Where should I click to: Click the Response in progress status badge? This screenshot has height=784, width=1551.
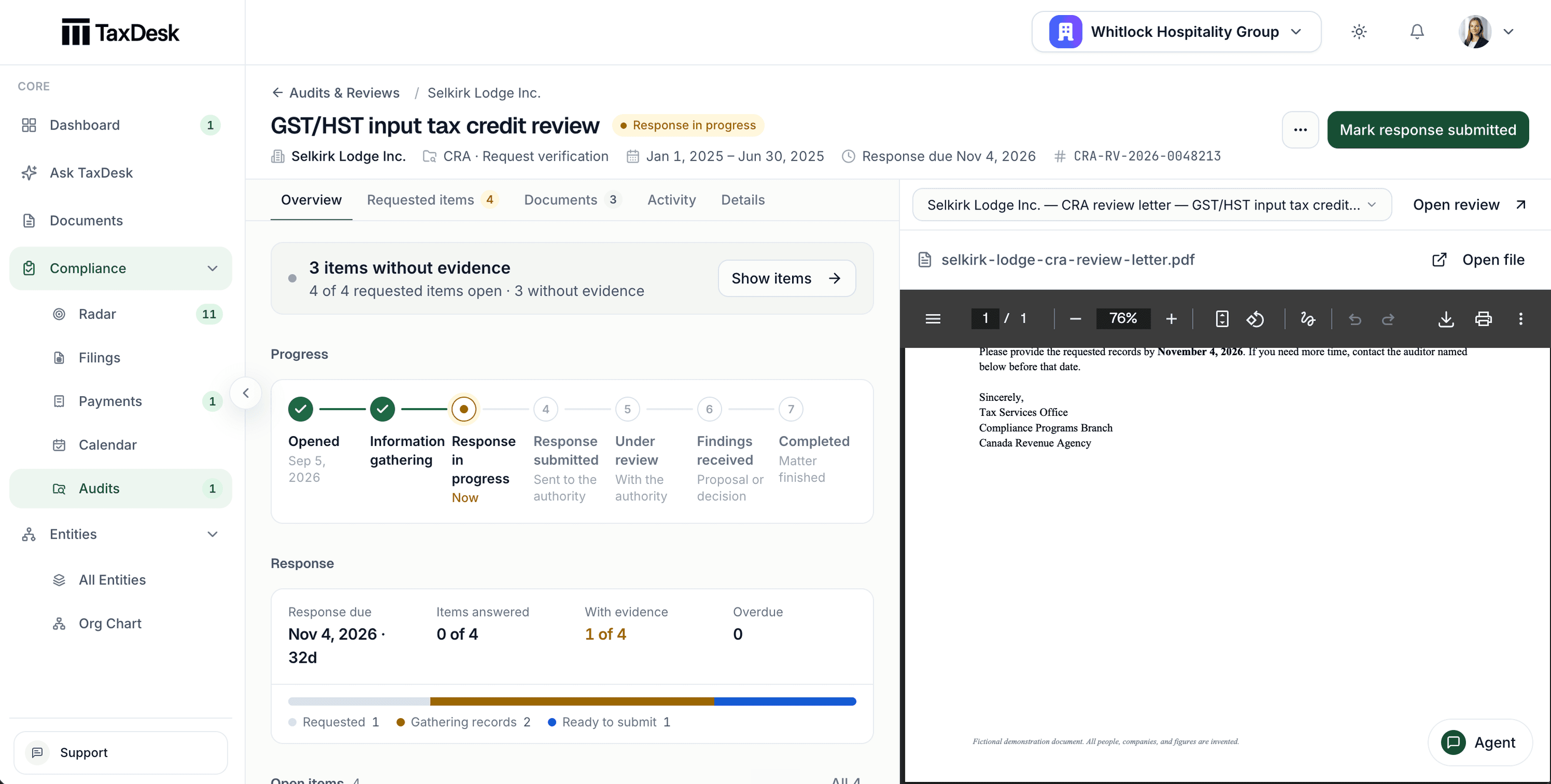click(x=688, y=125)
